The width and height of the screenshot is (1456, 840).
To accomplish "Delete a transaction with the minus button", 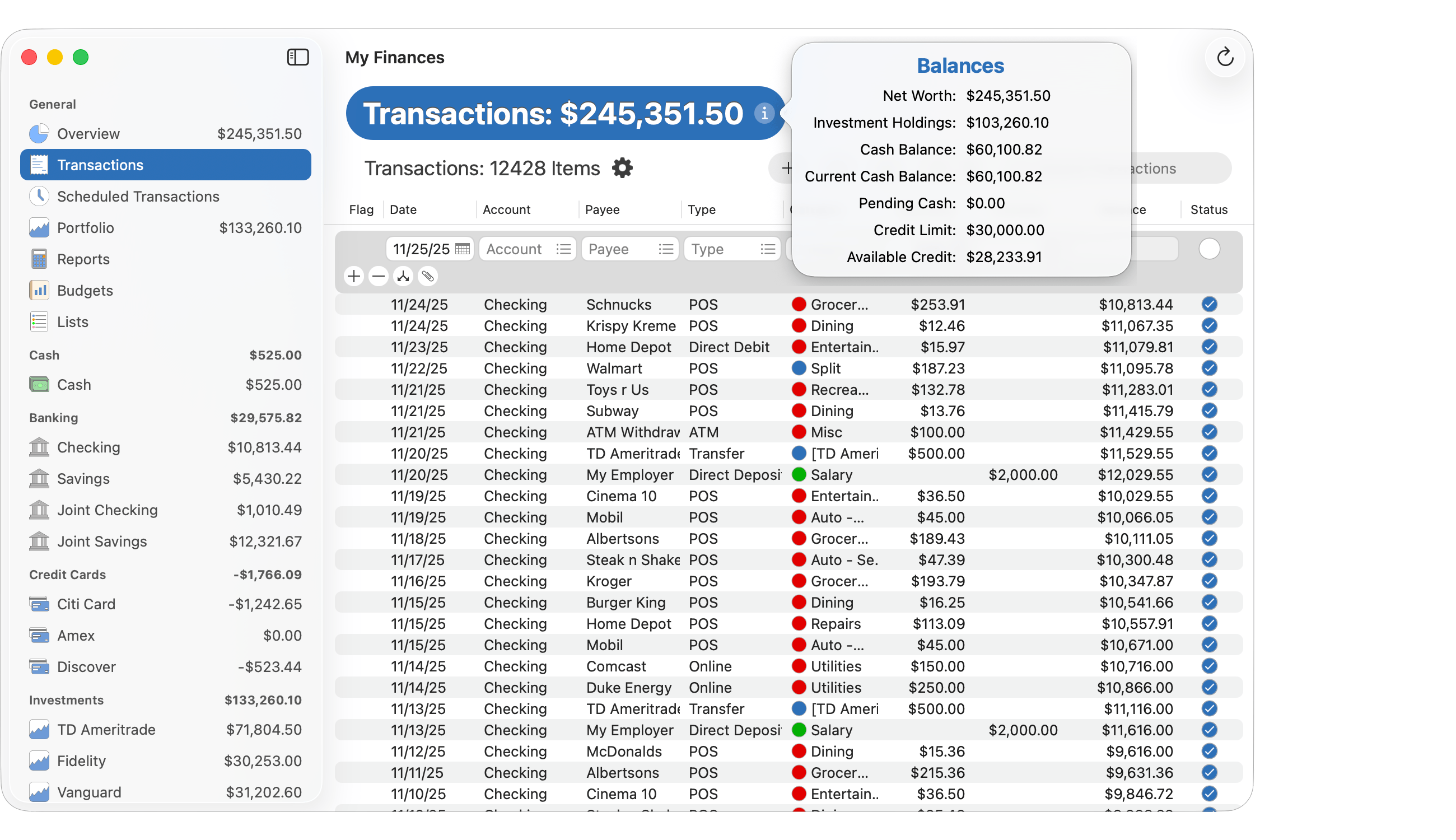I will coord(379,276).
